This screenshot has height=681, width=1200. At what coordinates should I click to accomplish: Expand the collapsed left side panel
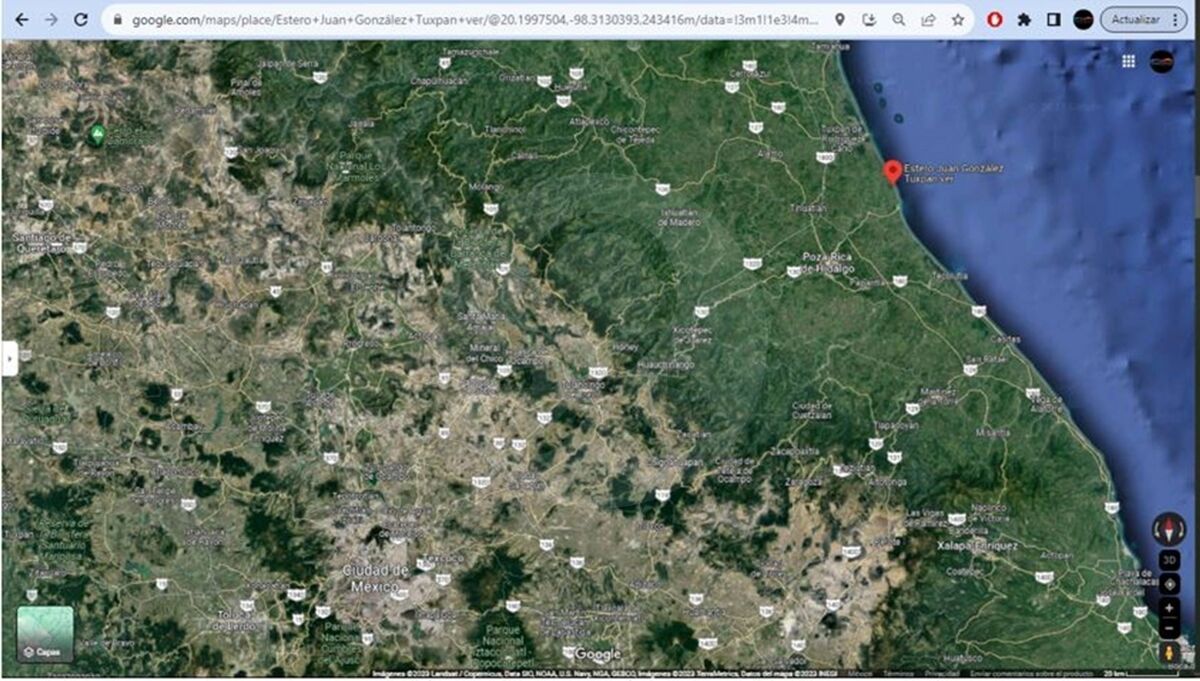9,357
